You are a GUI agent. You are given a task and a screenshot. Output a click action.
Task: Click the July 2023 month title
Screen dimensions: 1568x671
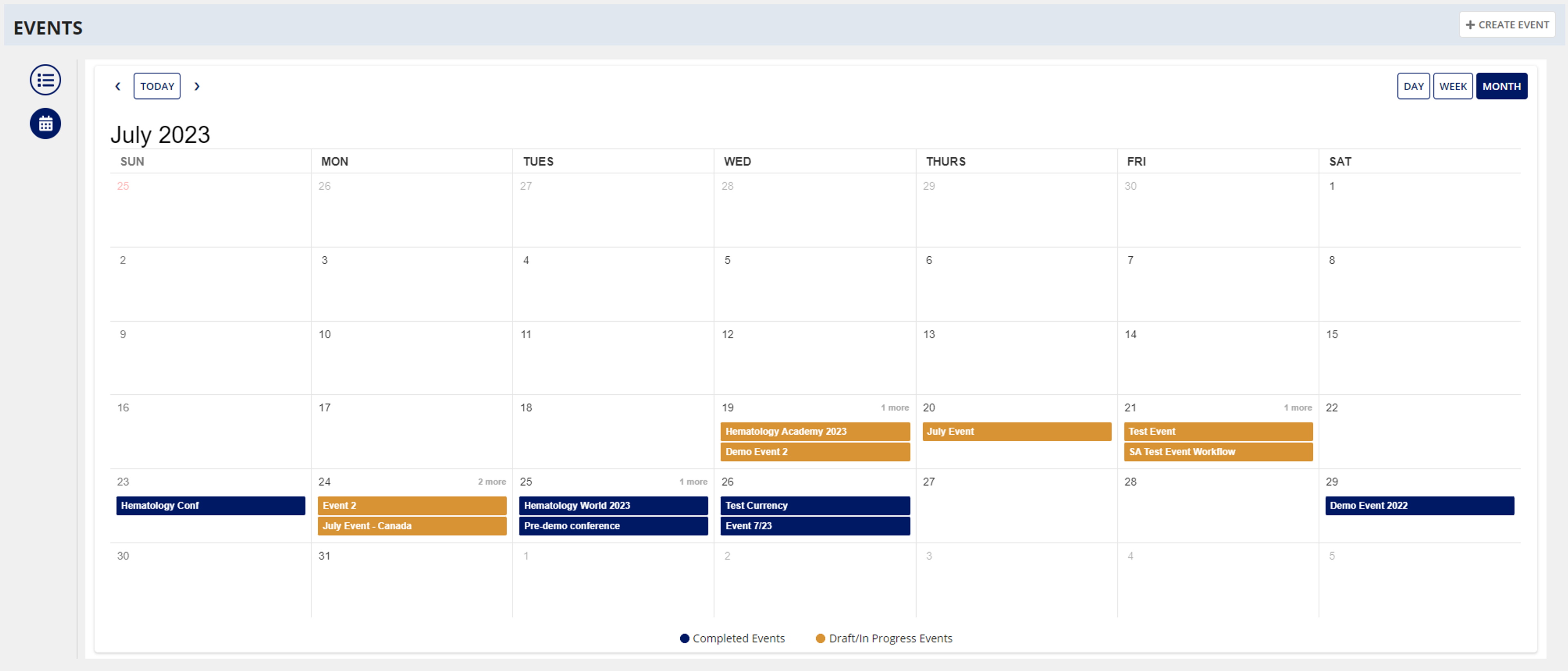[160, 134]
